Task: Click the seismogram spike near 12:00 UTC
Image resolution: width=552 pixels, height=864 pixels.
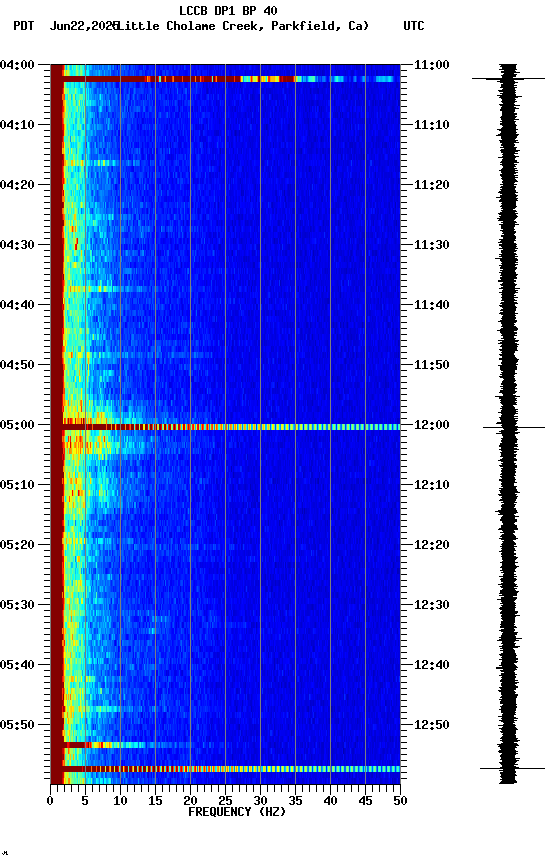Action: point(513,427)
